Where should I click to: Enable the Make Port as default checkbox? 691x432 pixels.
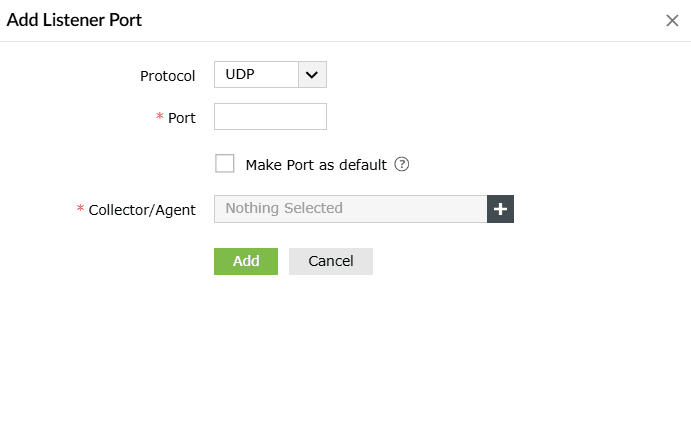click(225, 164)
